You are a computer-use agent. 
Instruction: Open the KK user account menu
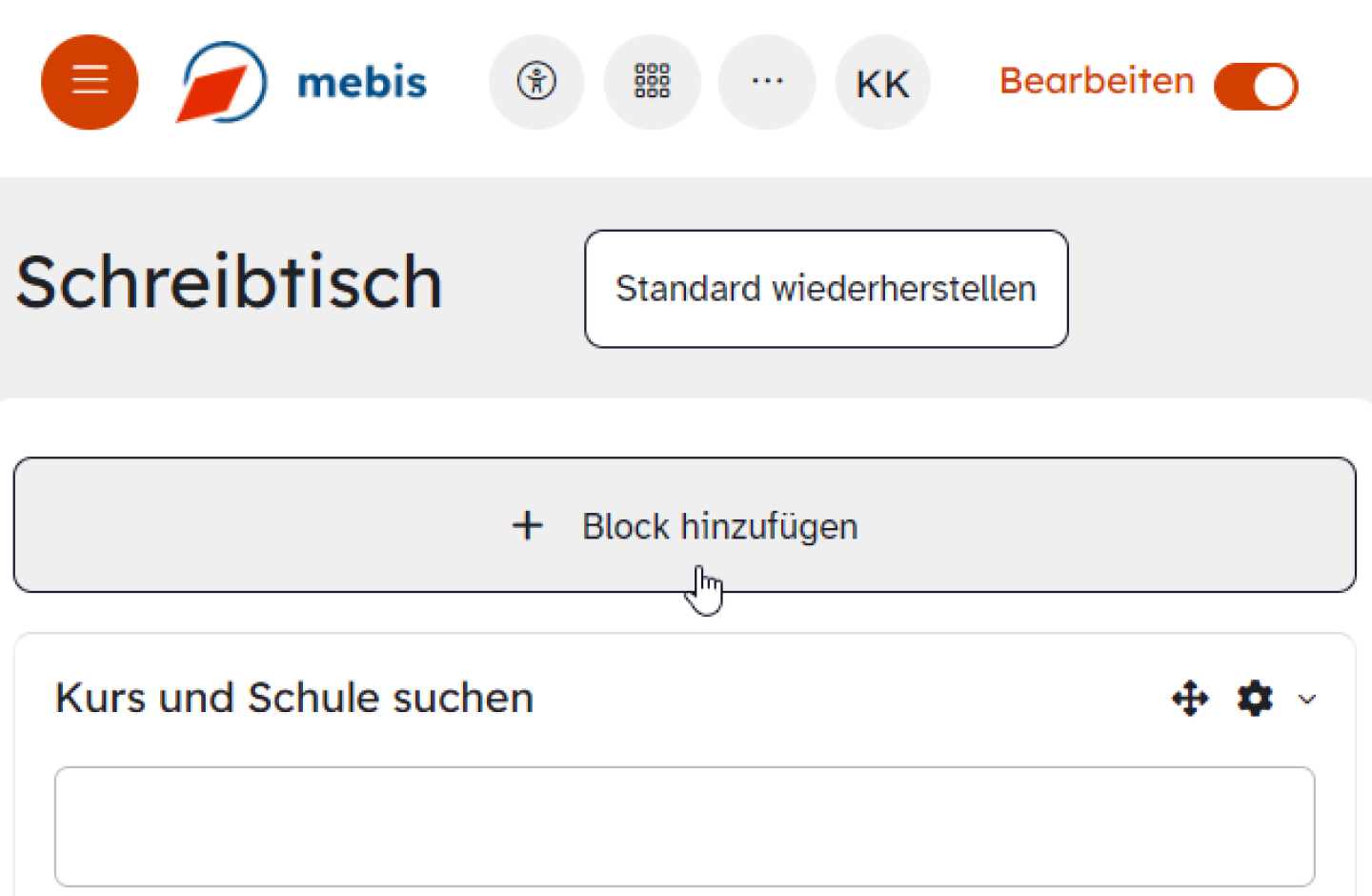(882, 82)
